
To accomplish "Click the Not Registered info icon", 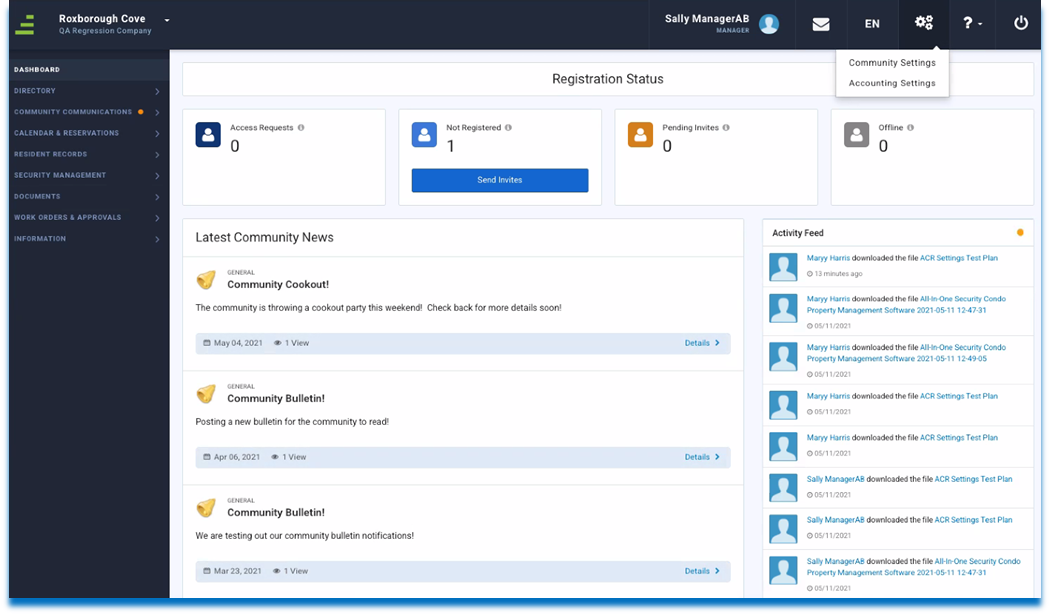I will (x=508, y=128).
